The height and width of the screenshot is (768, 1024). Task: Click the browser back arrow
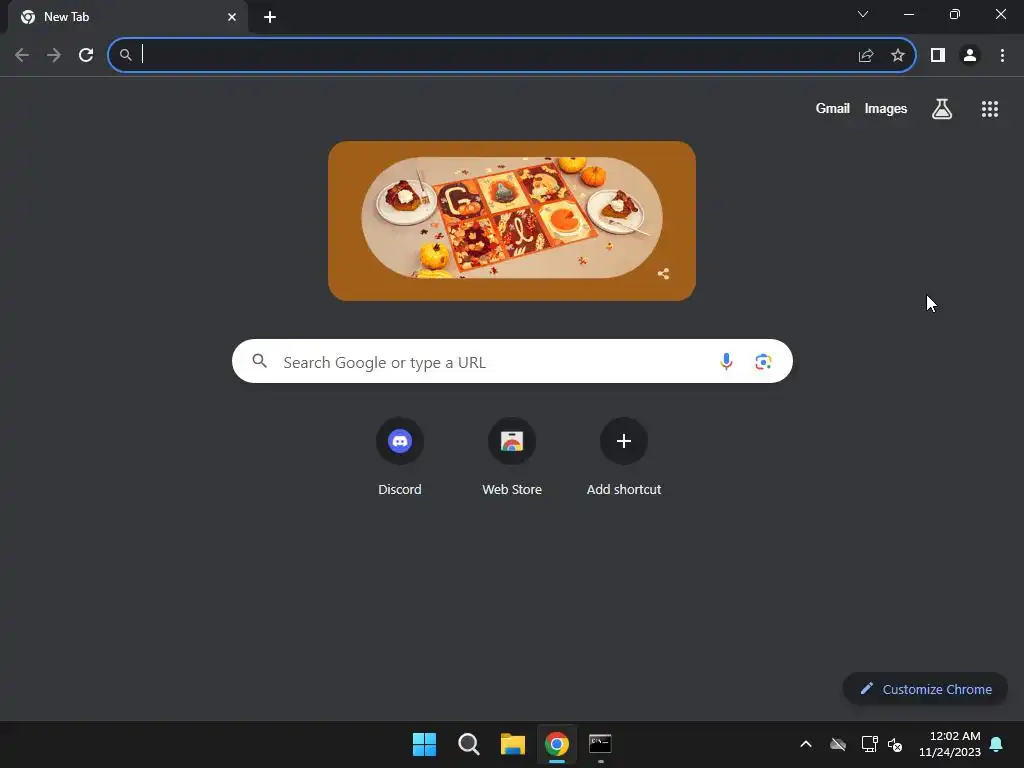(x=22, y=55)
